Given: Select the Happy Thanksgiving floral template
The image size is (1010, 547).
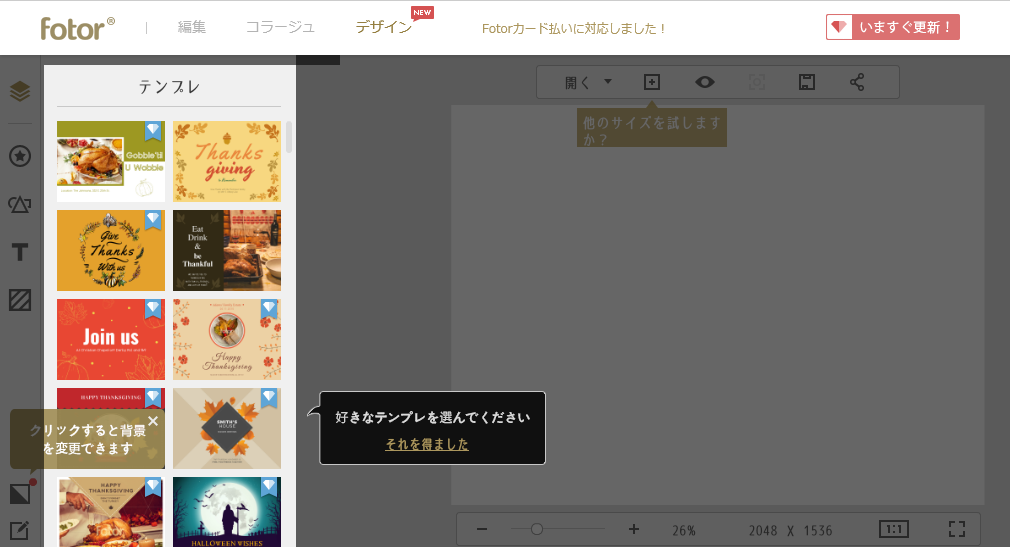Looking at the screenshot, I should [x=227, y=340].
